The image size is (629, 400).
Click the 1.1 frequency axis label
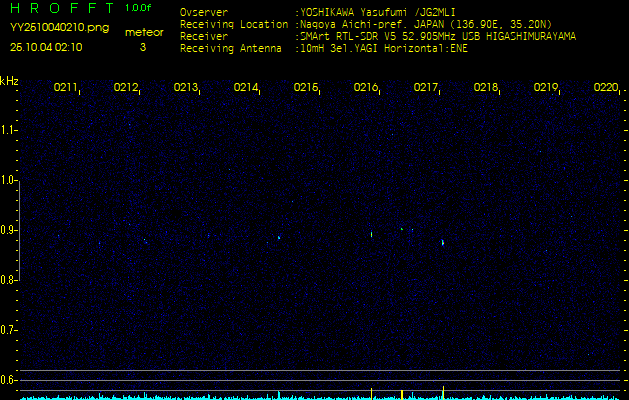click(x=9, y=130)
